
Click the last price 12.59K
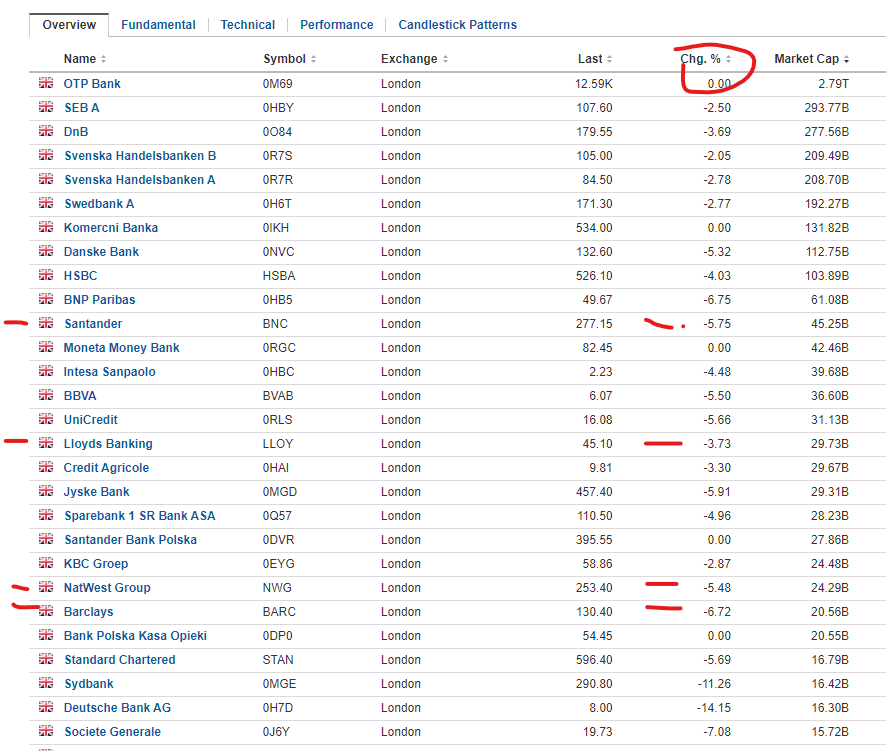(594, 84)
